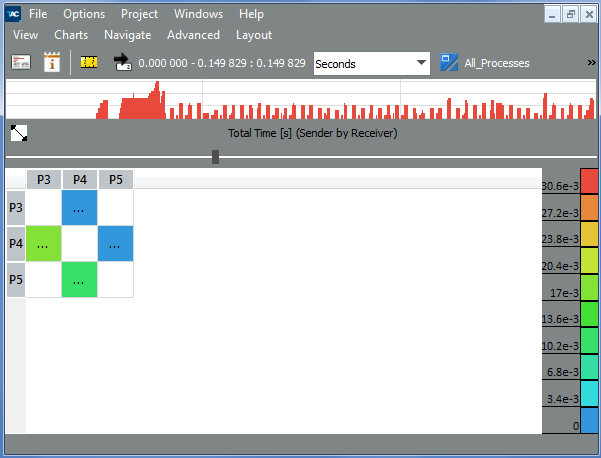Click the teal 6.8e-3 legend swatch
Screen dimensions: 601x458
[589, 367]
